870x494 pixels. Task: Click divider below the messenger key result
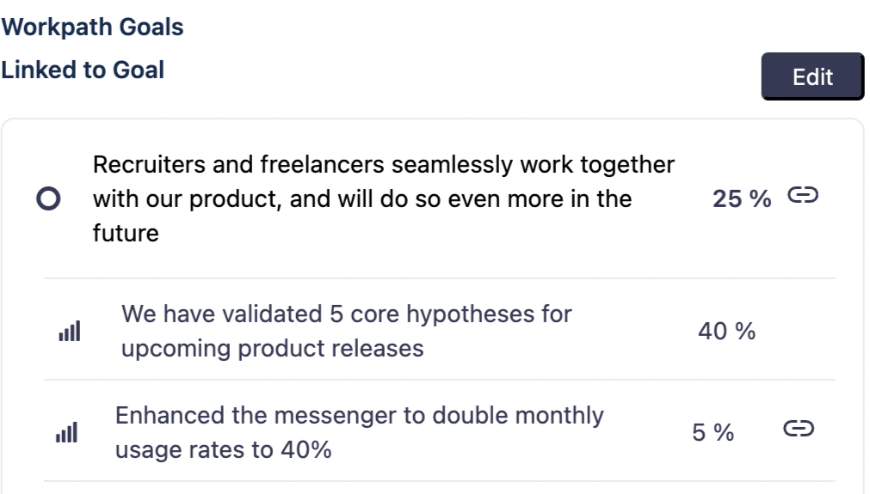(x=438, y=481)
